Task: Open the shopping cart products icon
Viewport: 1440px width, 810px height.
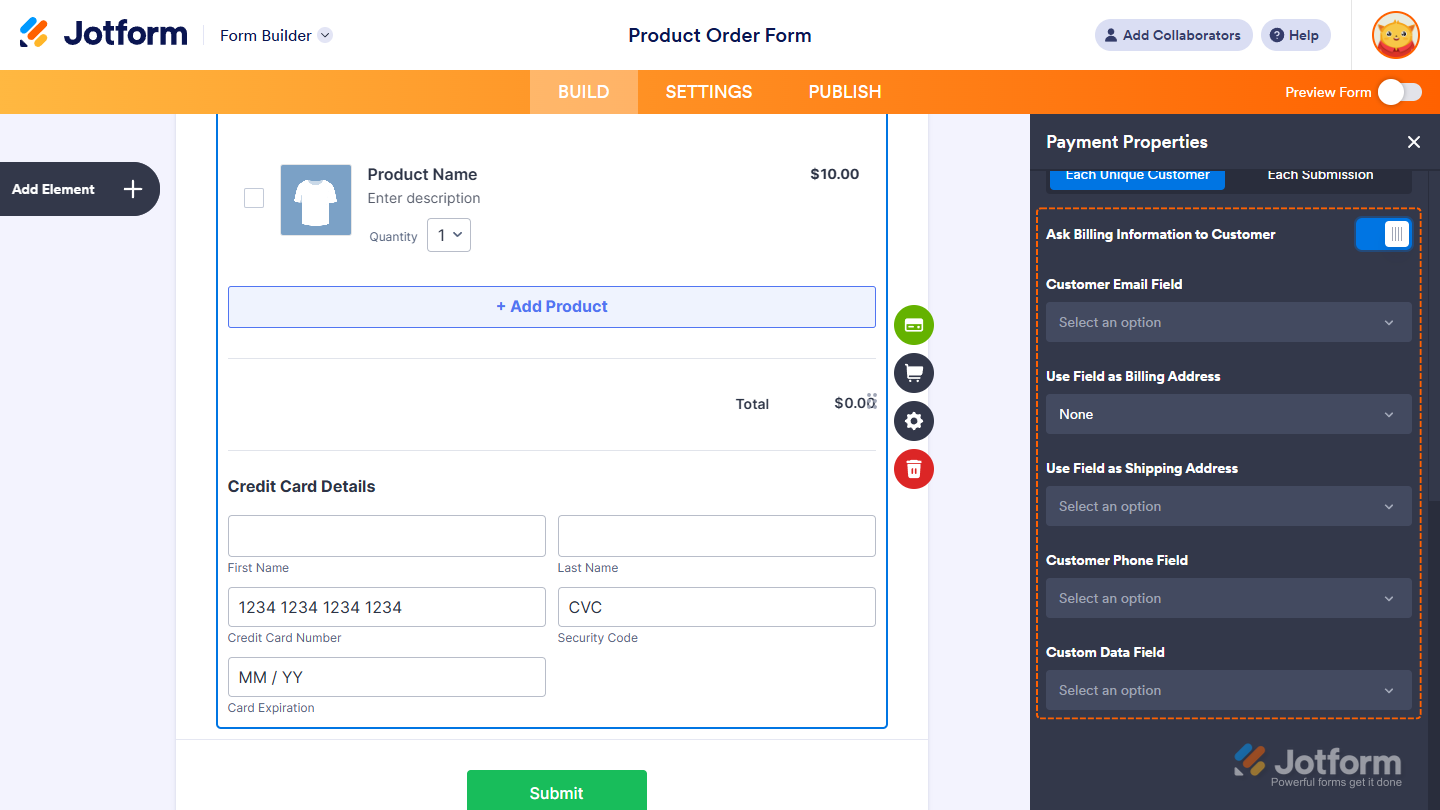Action: tap(913, 373)
